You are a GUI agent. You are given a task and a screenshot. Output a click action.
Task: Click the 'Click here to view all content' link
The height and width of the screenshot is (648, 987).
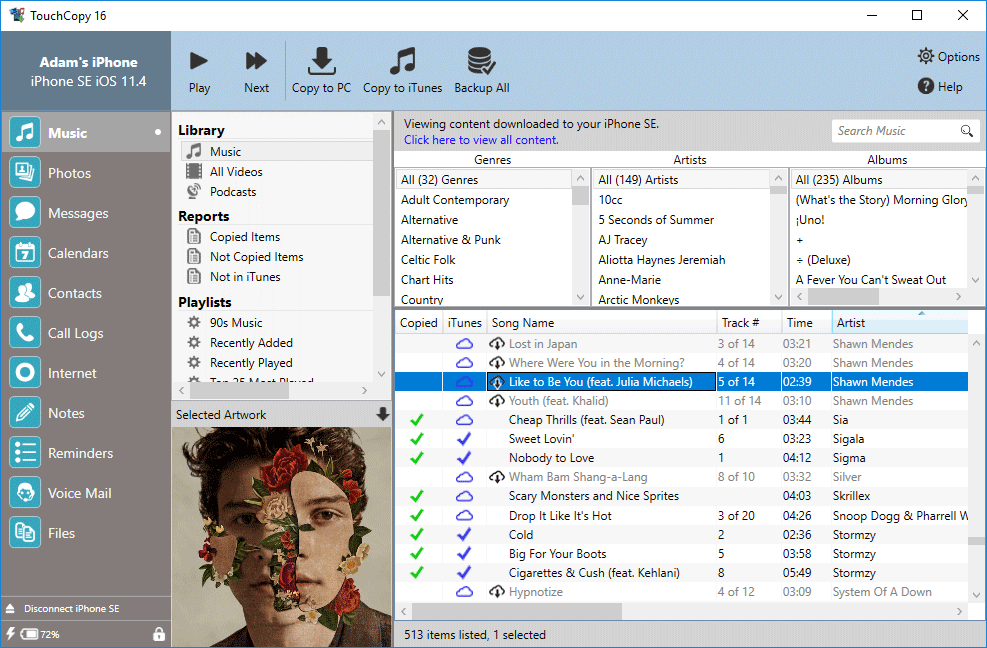[x=481, y=140]
